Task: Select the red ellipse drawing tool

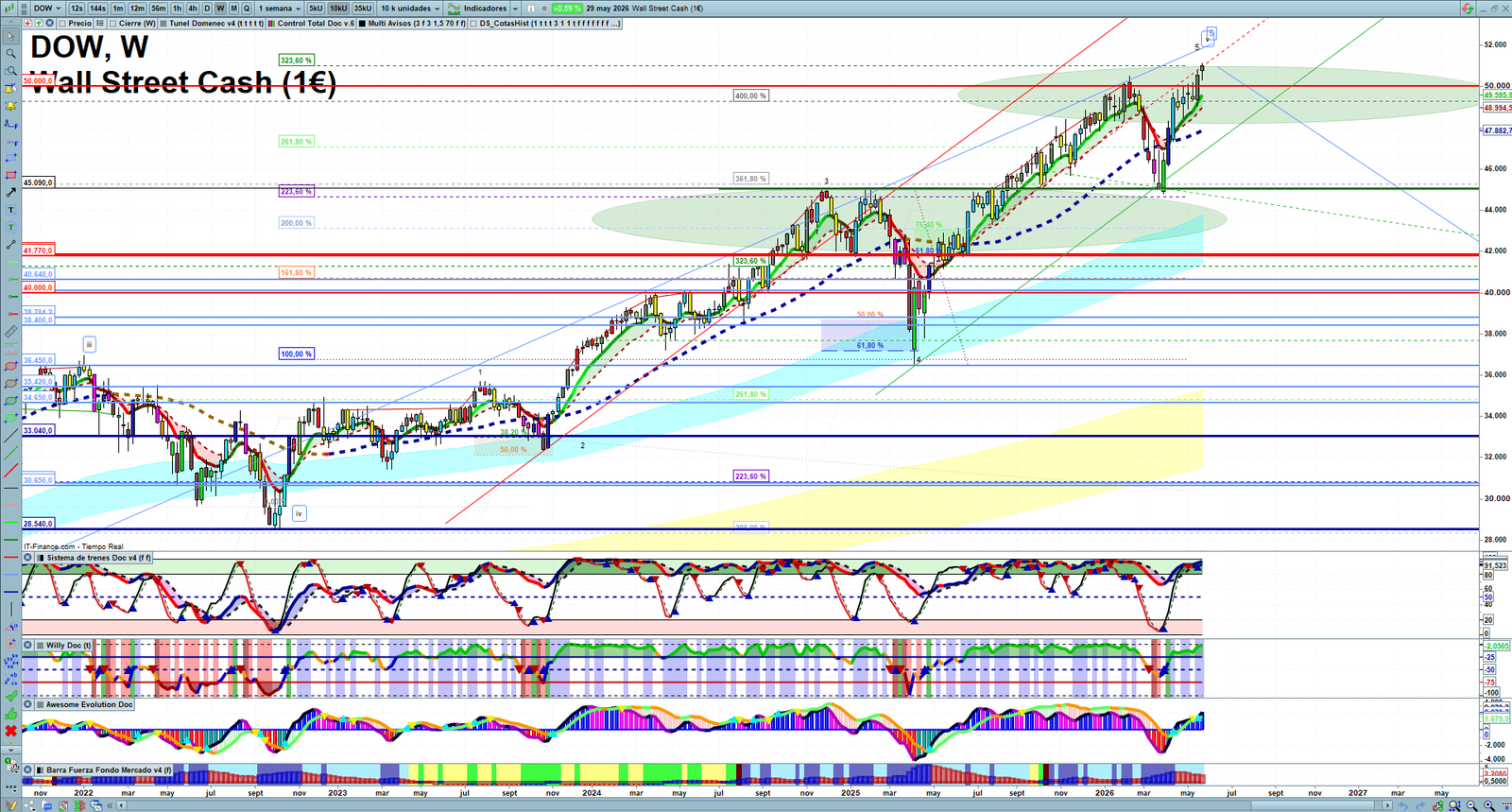Action: tap(10, 366)
